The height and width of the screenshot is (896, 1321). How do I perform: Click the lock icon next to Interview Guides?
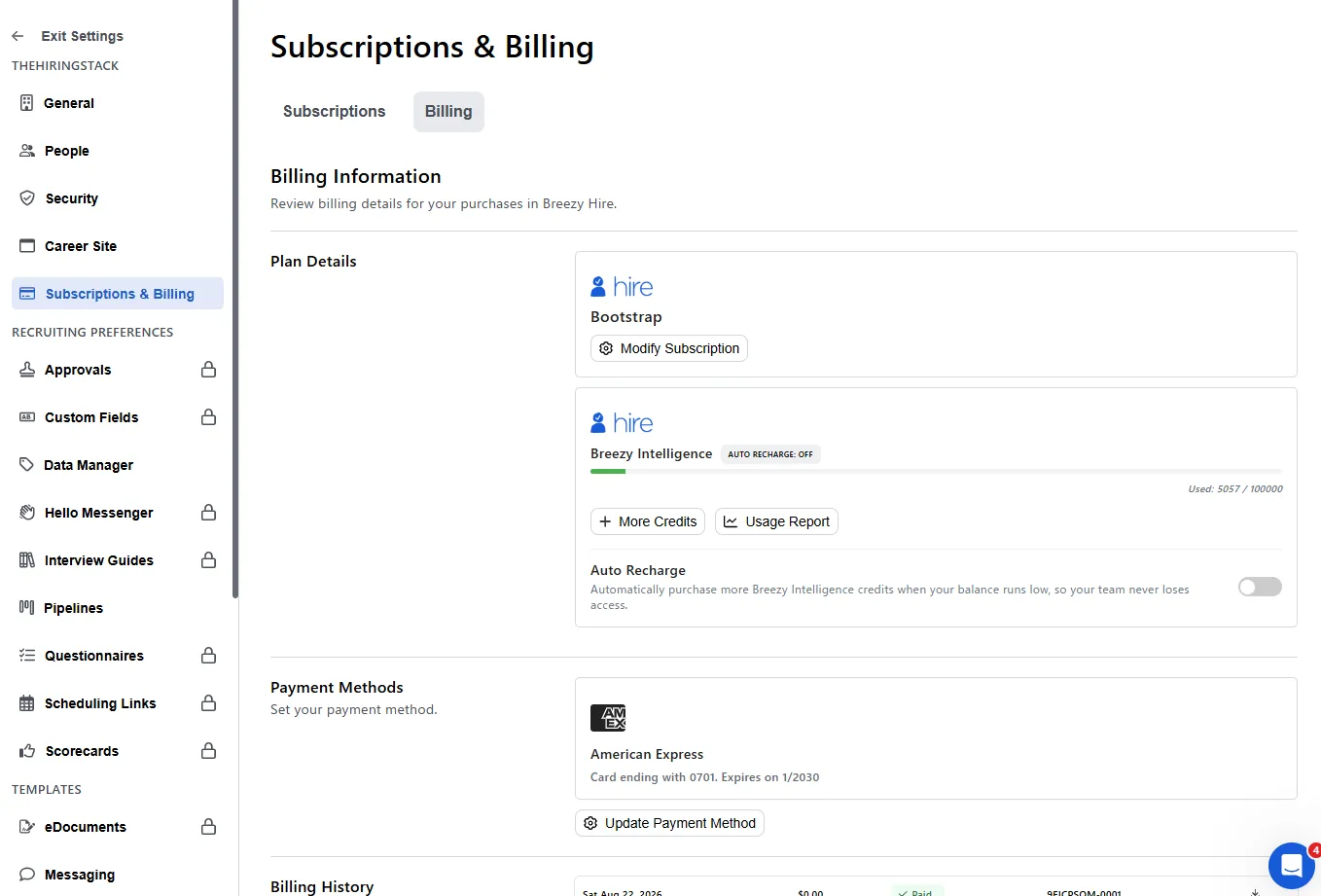pyautogui.click(x=208, y=560)
